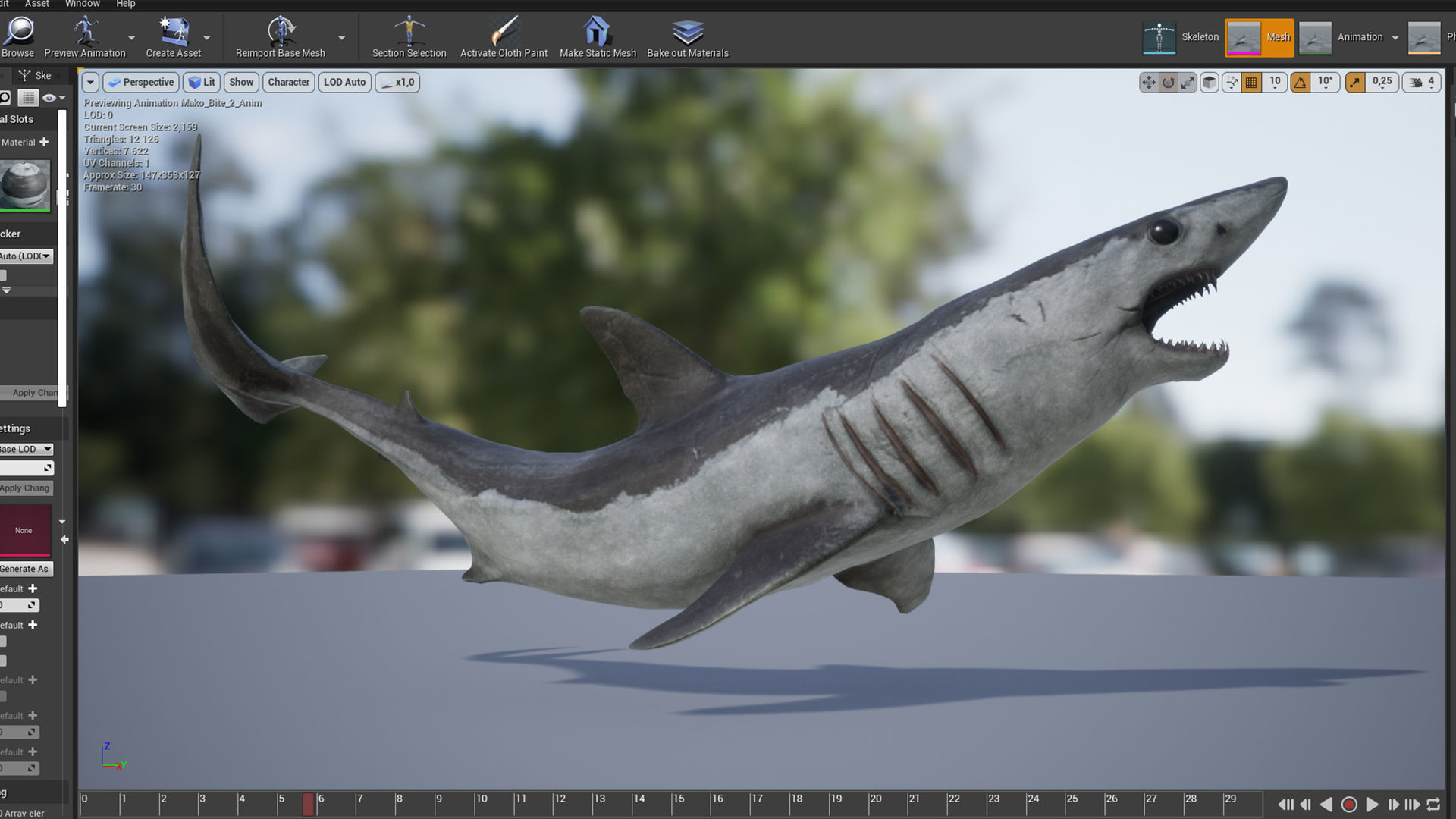Open the Window menu
Screen dimensions: 1456x819
(x=82, y=4)
